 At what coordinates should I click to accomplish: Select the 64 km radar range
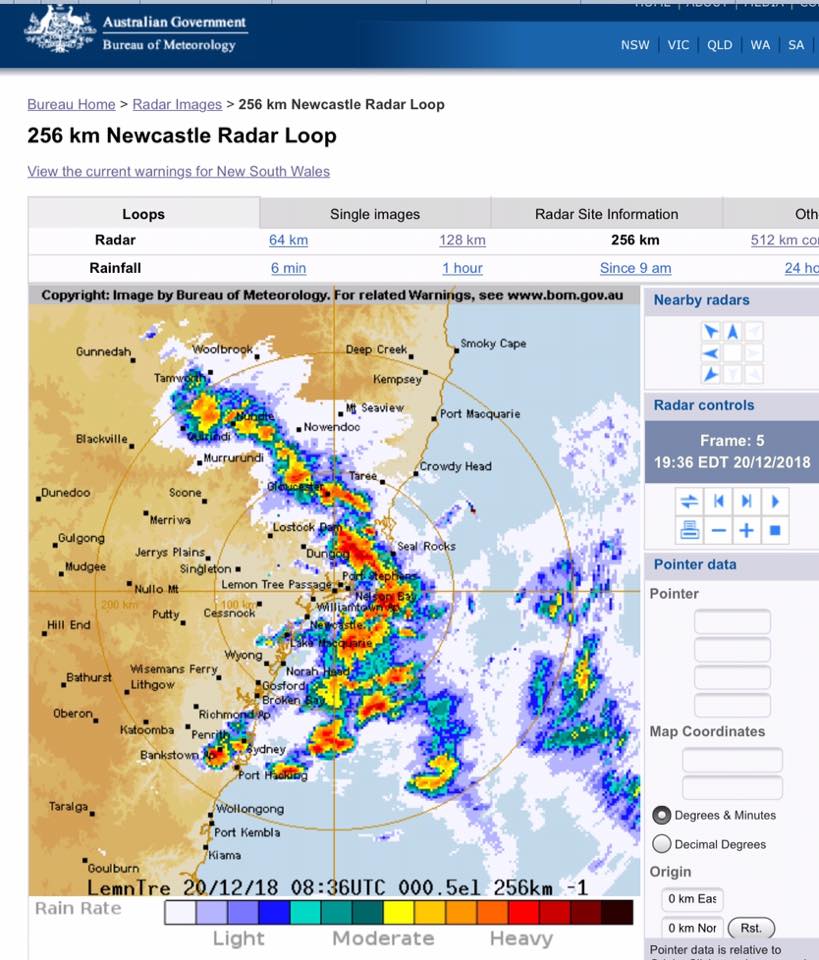click(288, 240)
